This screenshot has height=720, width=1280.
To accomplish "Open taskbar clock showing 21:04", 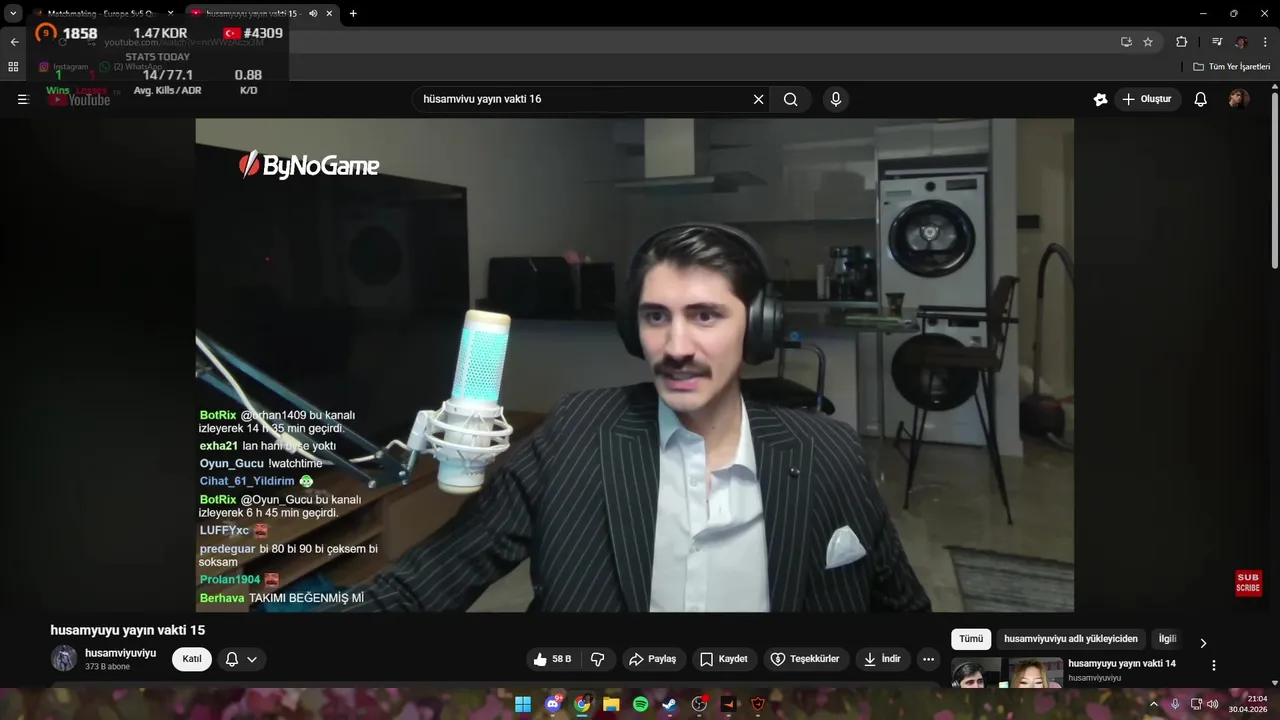I will (1248, 704).
